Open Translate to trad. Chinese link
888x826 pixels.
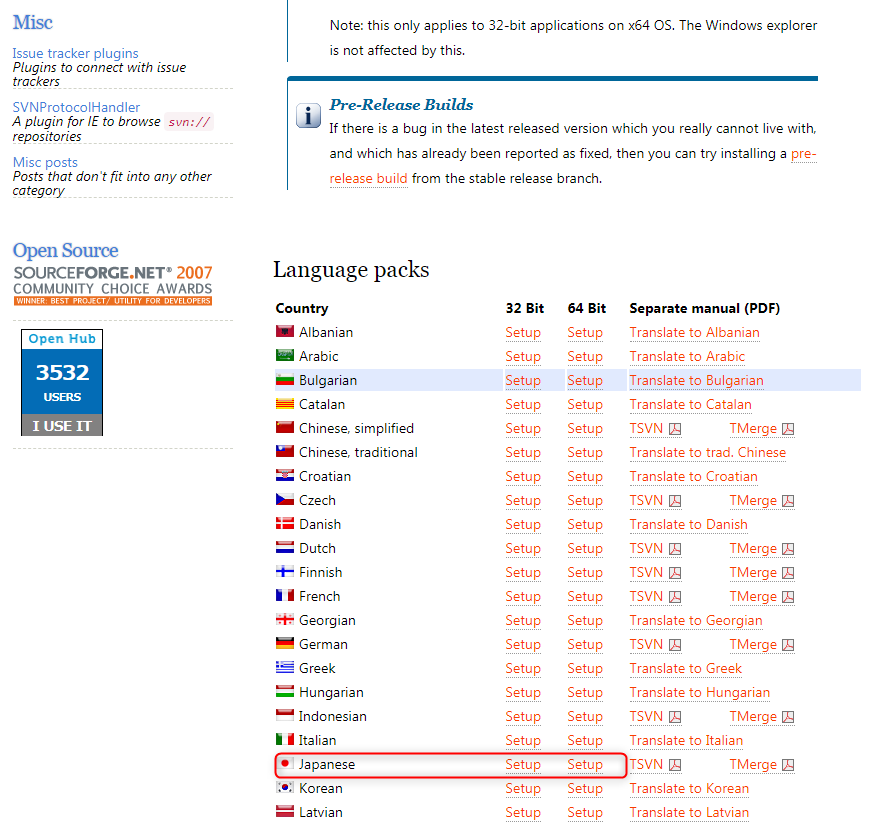[x=707, y=452]
